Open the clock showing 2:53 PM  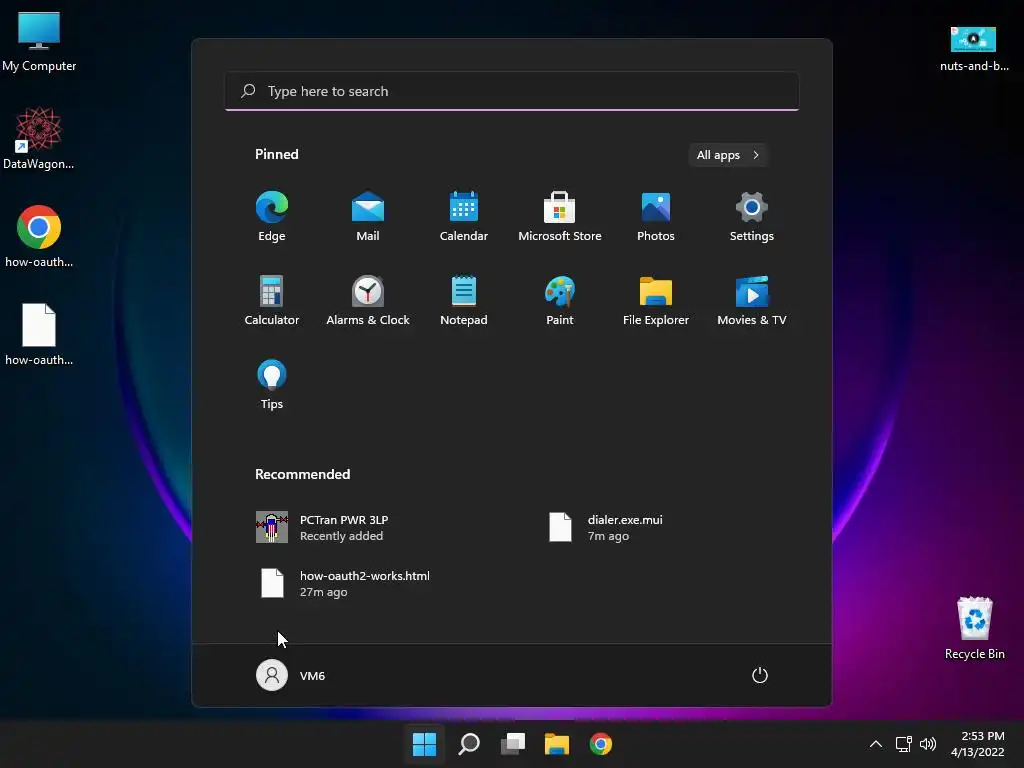(x=978, y=744)
